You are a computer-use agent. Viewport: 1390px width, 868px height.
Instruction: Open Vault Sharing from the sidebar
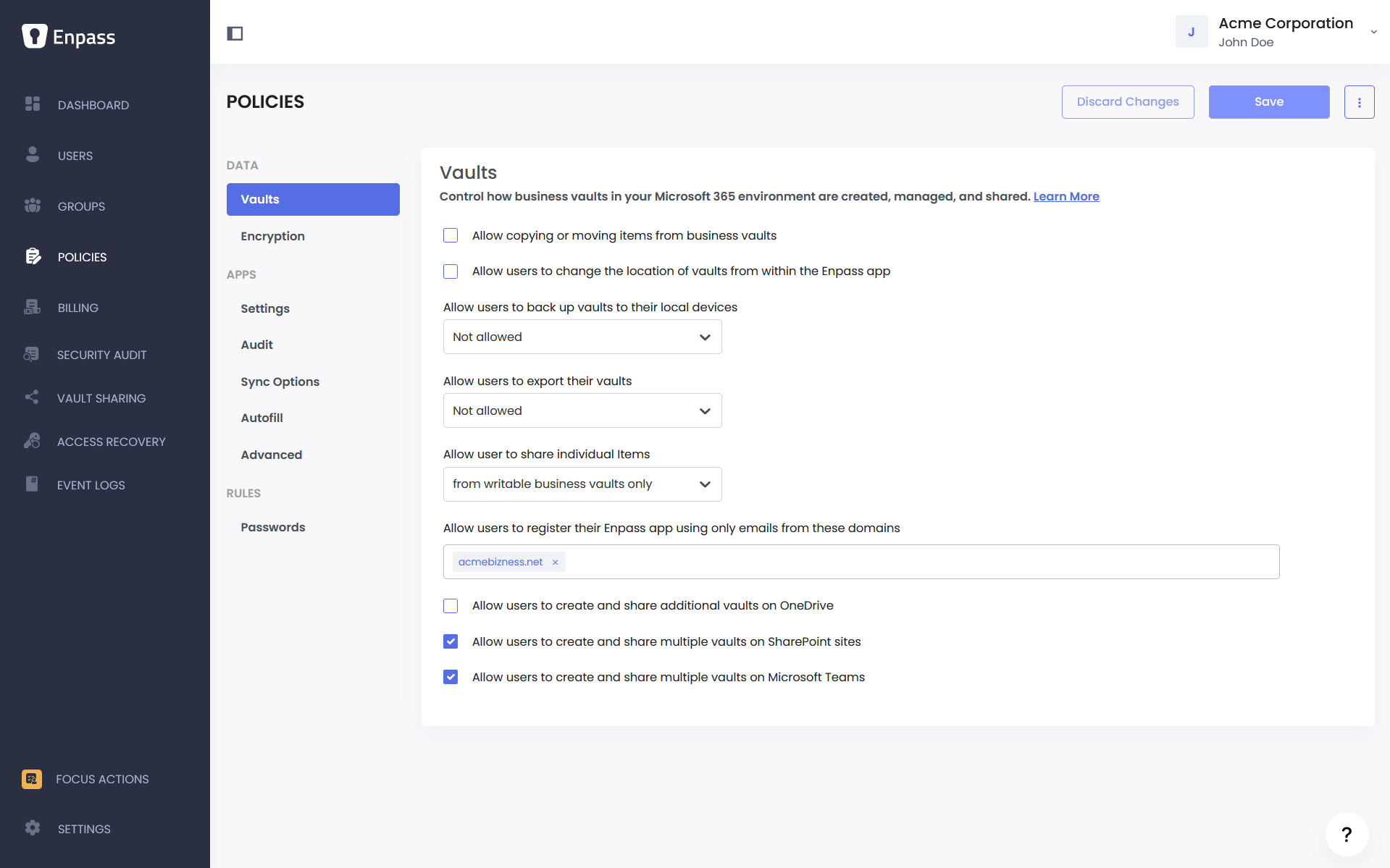pos(101,398)
